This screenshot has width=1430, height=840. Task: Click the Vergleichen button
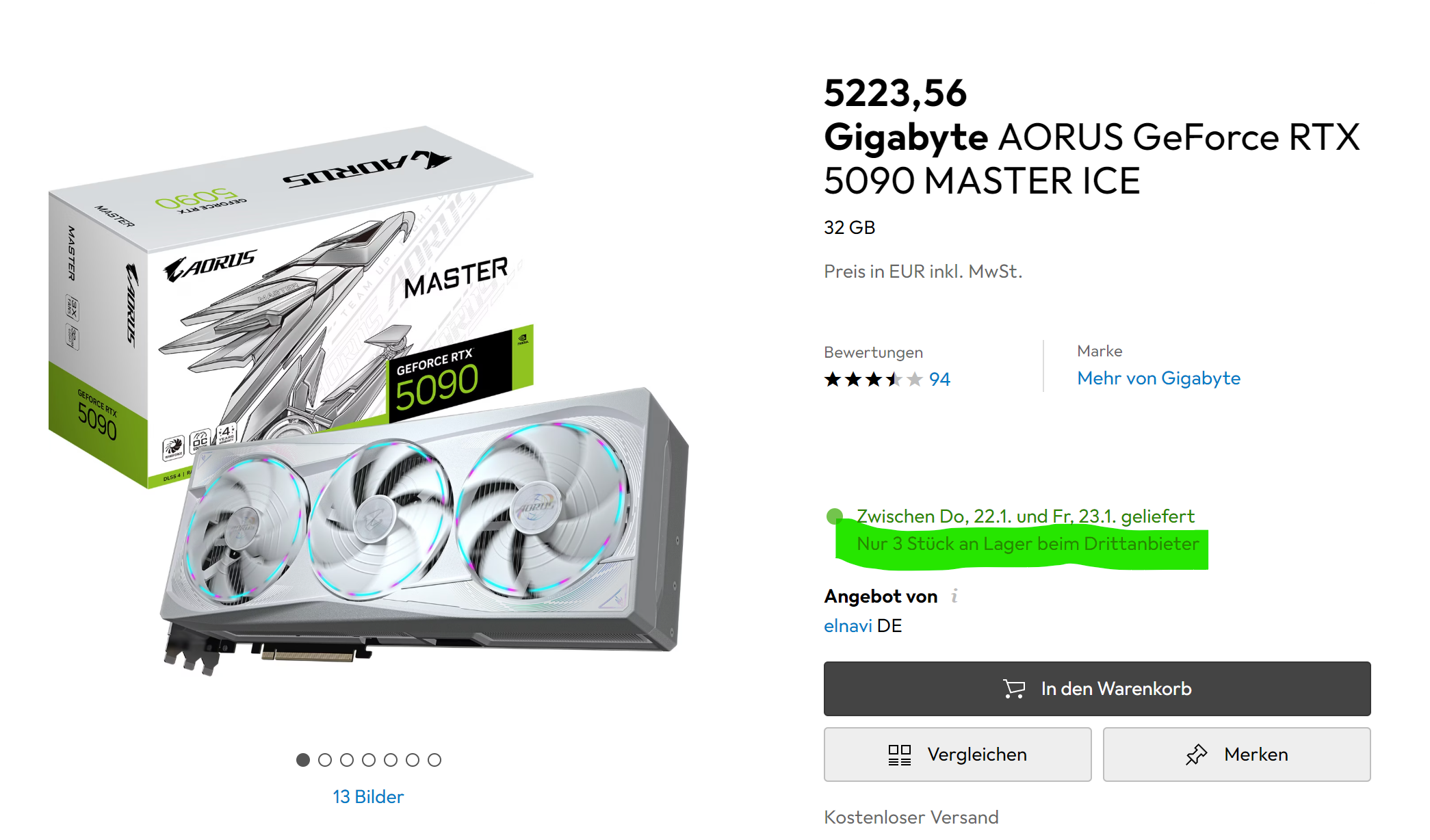pyautogui.click(x=957, y=754)
